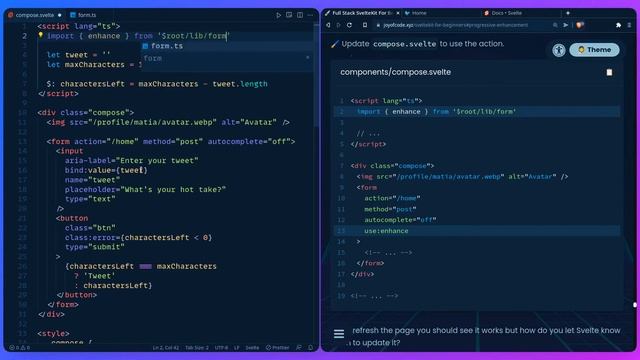Reload the browser page
This screenshot has height=360, width=640.
[x=349, y=25]
